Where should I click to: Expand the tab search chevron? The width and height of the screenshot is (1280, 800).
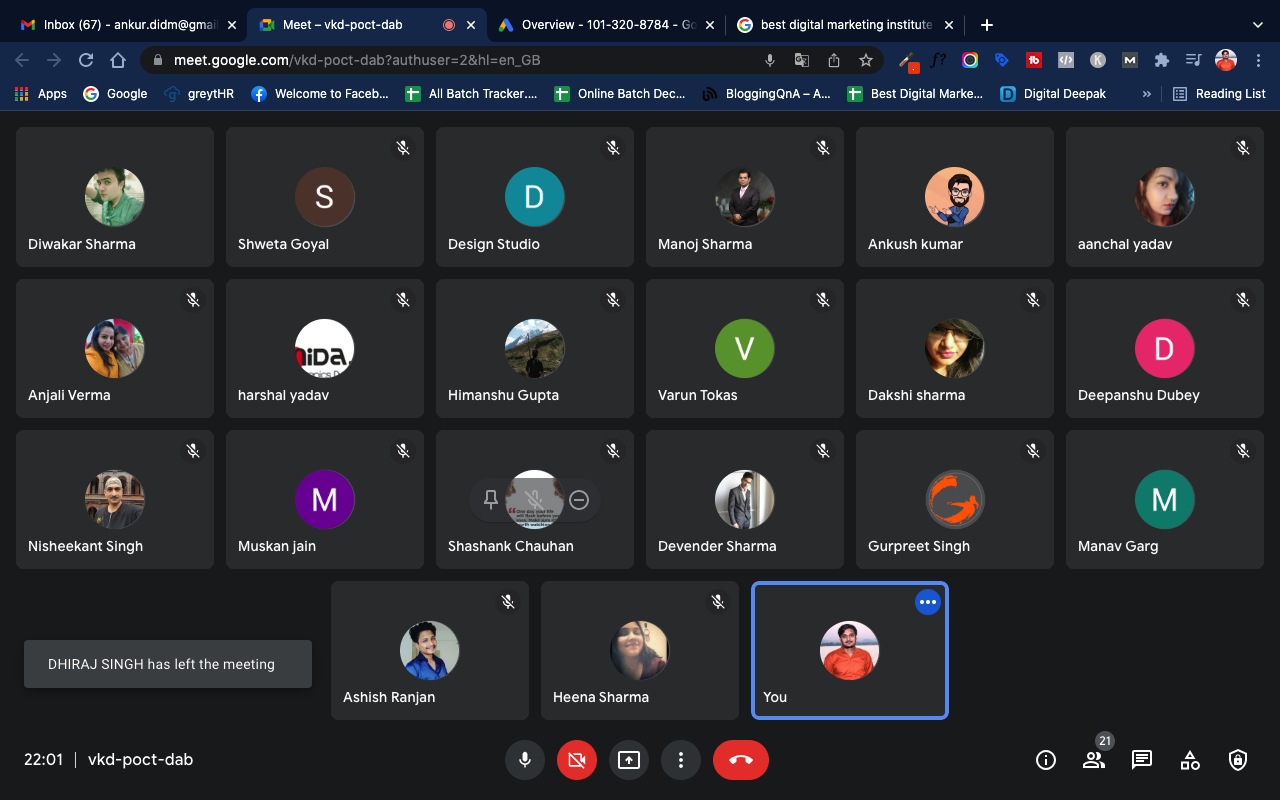tap(1258, 25)
